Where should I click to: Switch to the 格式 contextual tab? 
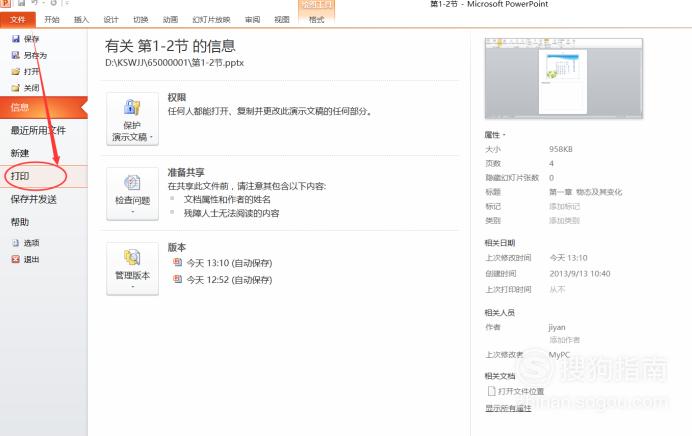coord(316,19)
